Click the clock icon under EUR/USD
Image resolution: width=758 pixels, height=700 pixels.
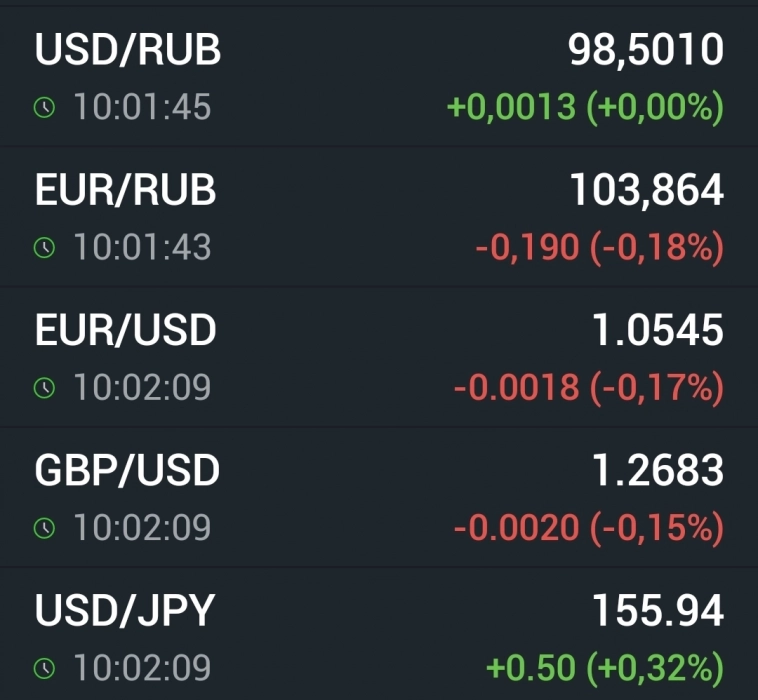44,388
